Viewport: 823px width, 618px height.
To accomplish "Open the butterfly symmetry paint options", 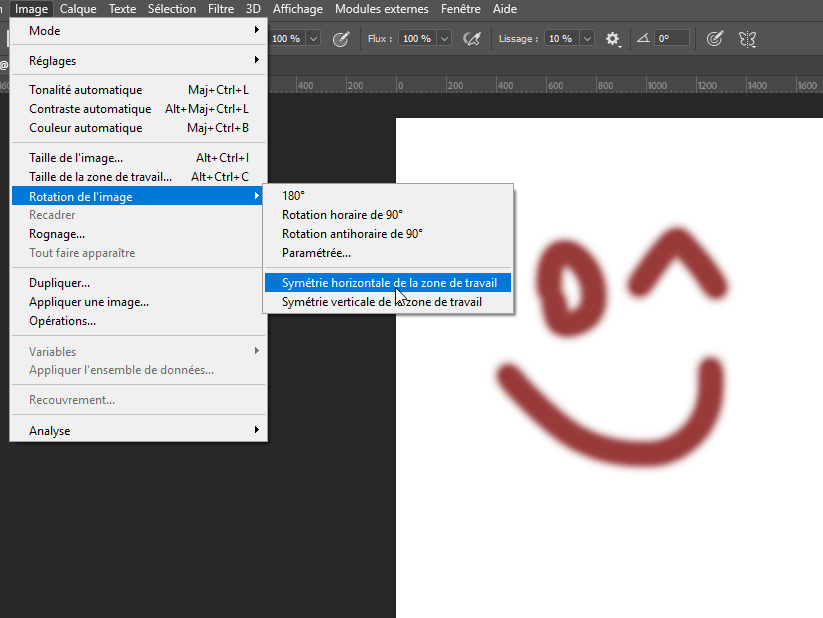I will pos(747,39).
